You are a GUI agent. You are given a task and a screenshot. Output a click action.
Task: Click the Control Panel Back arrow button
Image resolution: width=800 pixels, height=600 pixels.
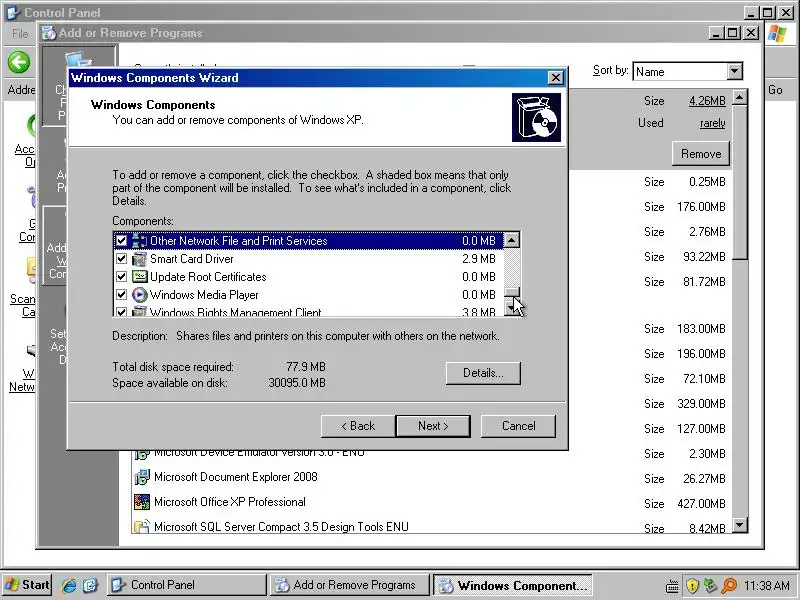[19, 62]
